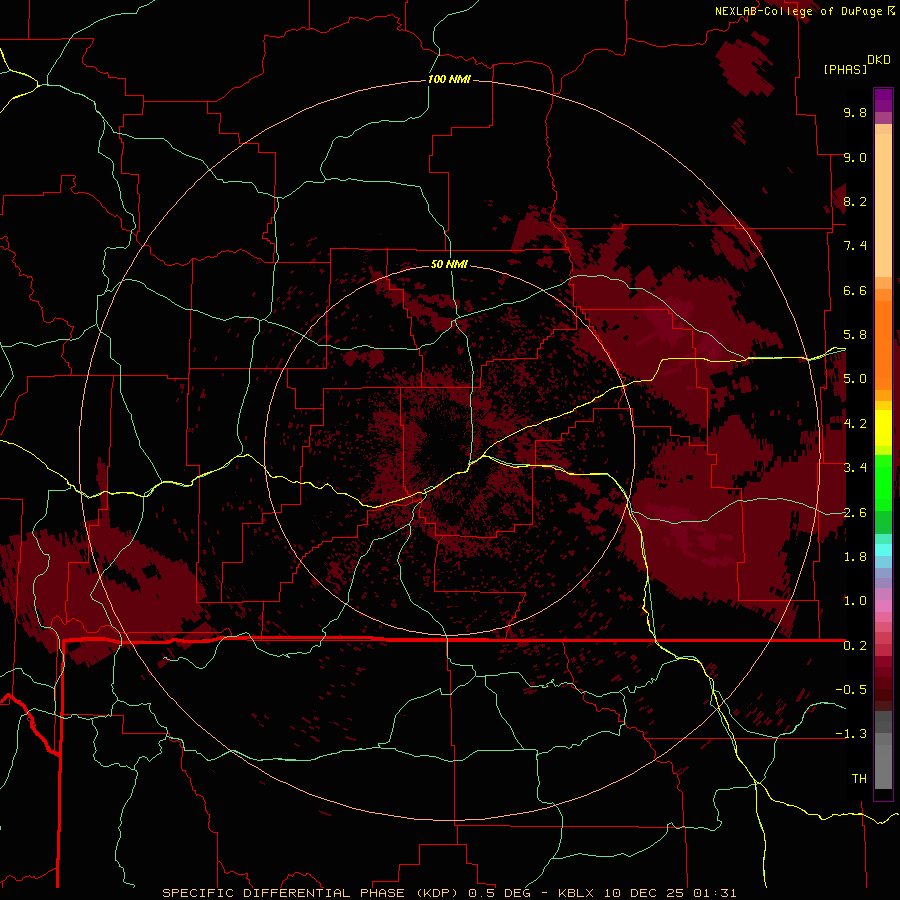
Task: Click the 50 NMI range ring label
Action: (x=449, y=264)
